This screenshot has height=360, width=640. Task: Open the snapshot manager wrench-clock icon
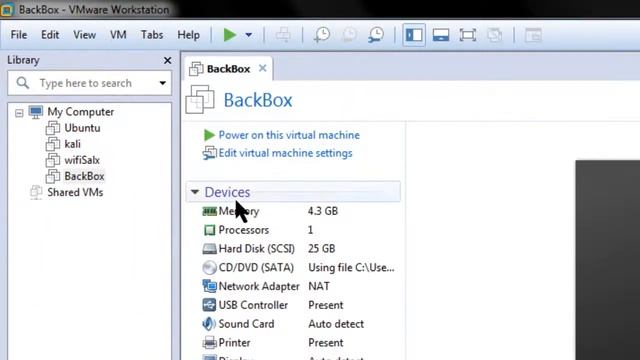click(x=376, y=35)
